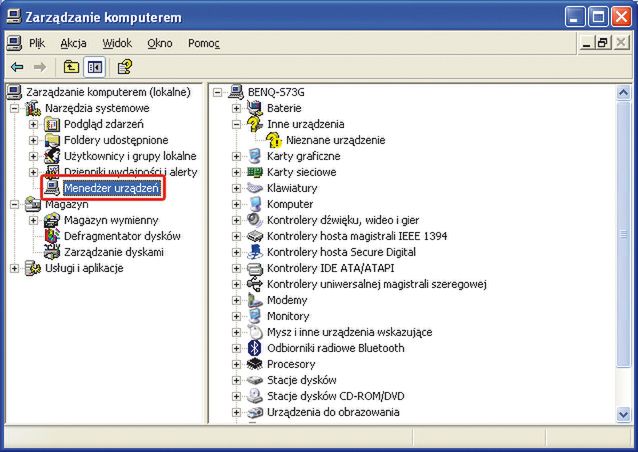Toggle the Show/Hide console tree icon
The width and height of the screenshot is (638, 452).
pos(94,67)
